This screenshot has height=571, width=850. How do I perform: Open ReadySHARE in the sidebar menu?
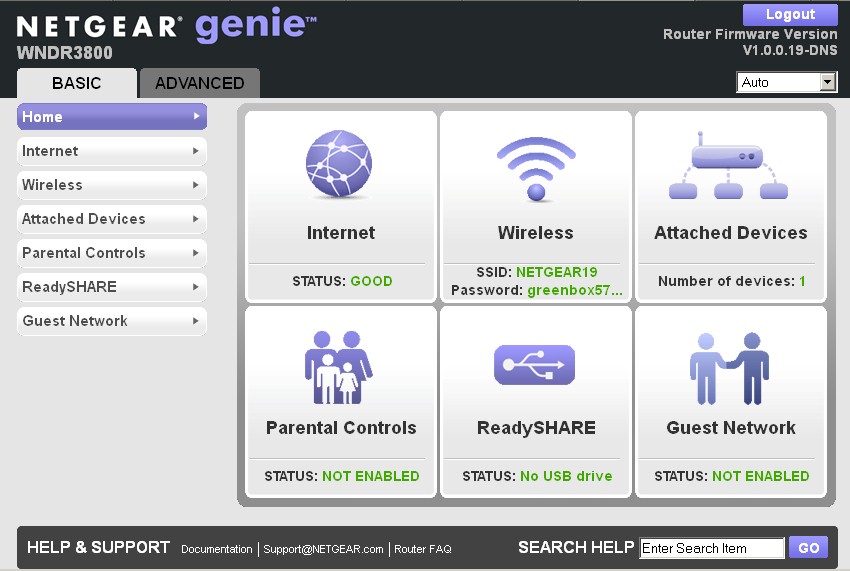coord(112,287)
